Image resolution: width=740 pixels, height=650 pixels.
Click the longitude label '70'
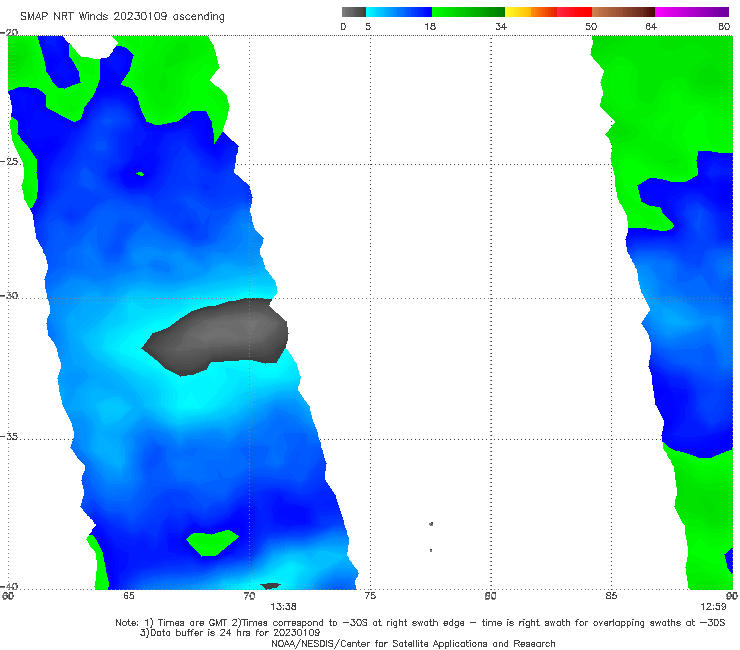[249, 596]
